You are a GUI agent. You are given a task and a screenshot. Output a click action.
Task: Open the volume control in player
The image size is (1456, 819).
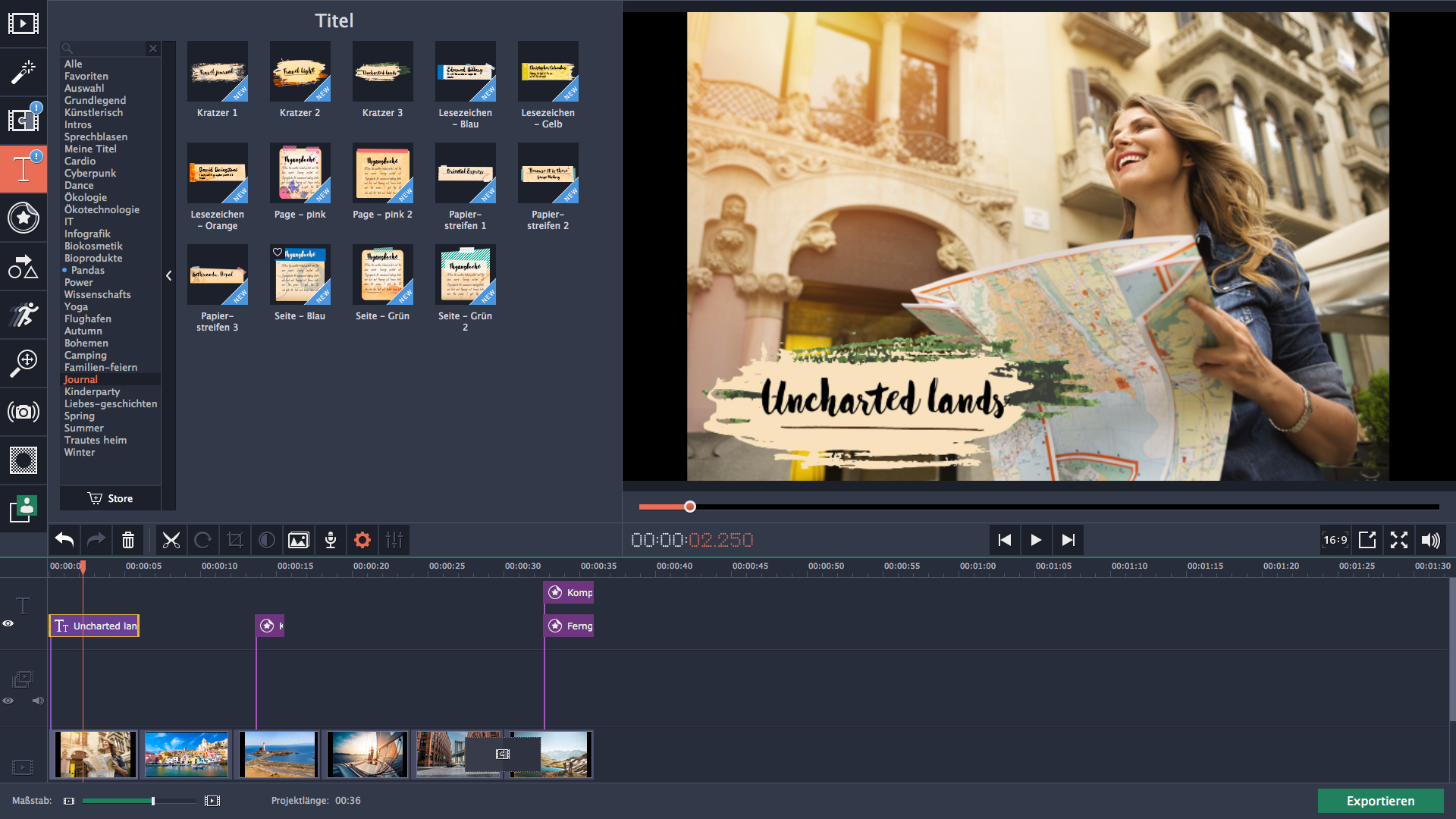coord(1430,540)
